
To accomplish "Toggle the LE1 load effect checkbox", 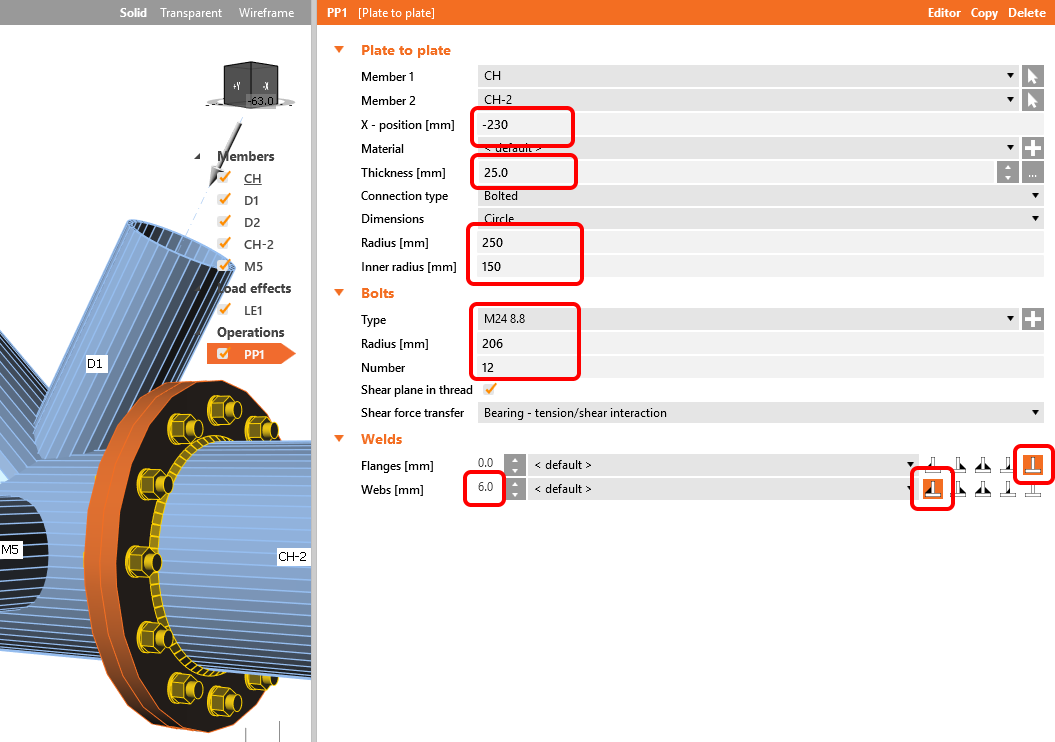I will click(x=223, y=310).
